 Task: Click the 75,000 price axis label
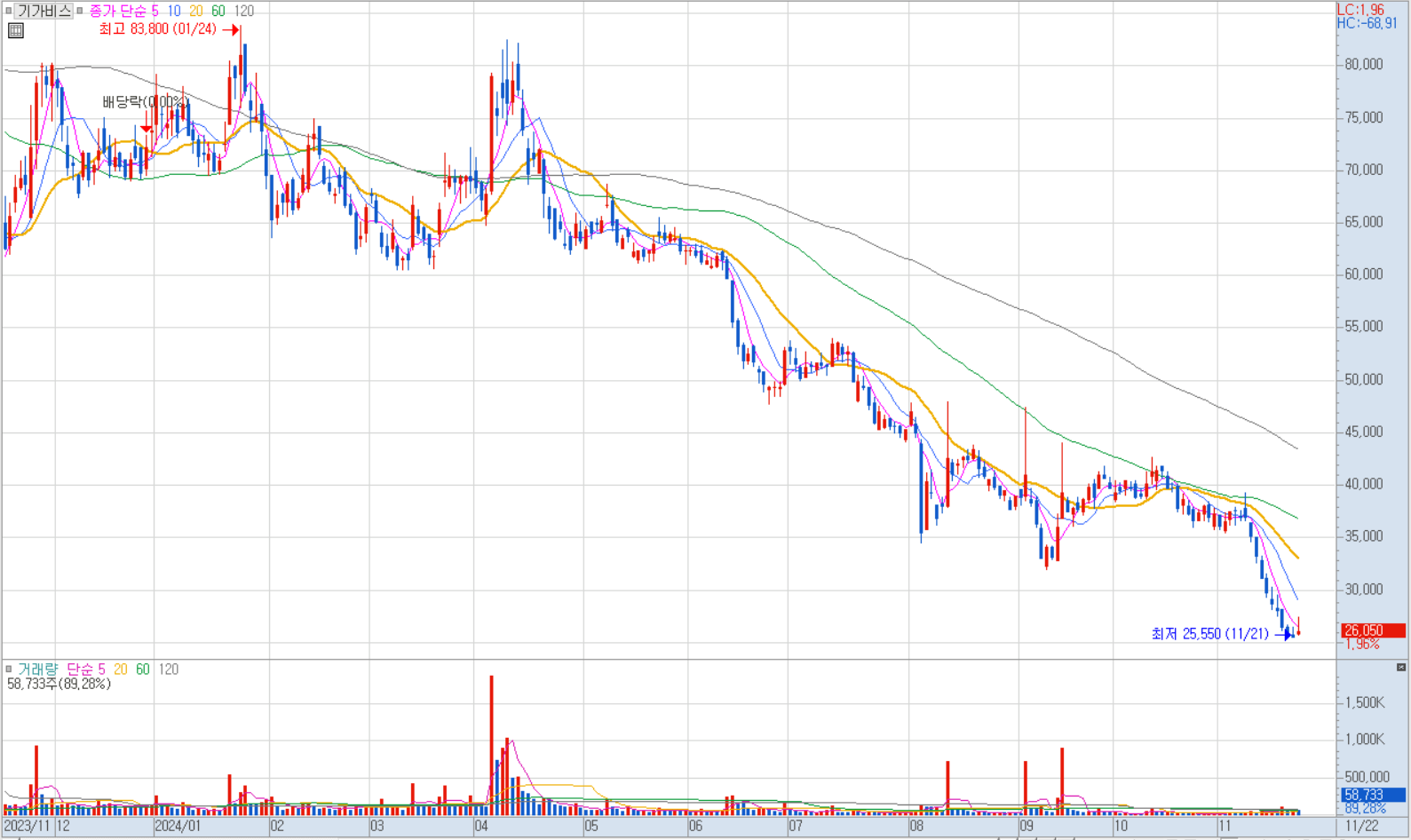click(x=1364, y=117)
